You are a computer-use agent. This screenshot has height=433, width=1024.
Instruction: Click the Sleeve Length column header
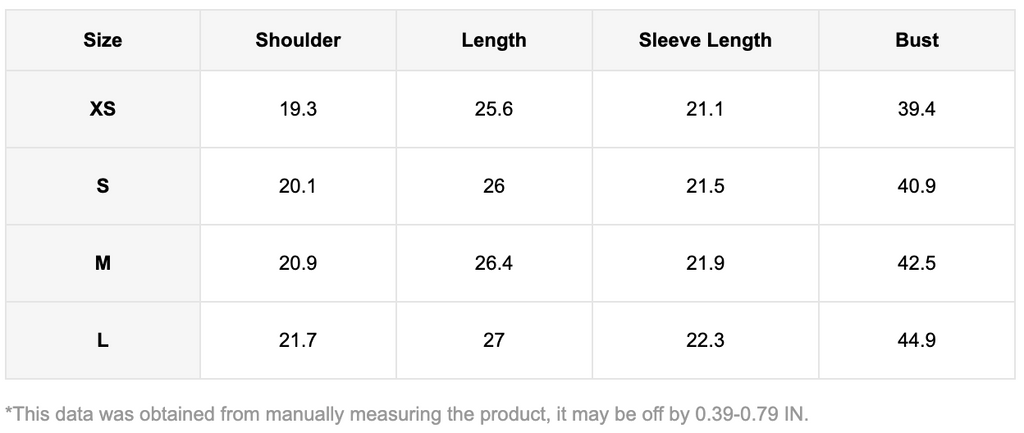click(x=705, y=41)
